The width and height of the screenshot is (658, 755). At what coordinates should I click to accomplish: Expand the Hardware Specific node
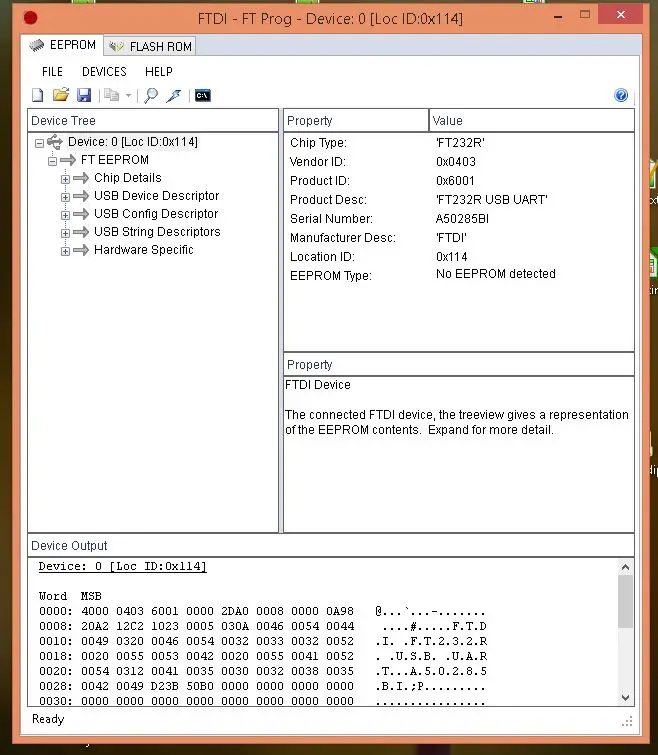tap(65, 251)
